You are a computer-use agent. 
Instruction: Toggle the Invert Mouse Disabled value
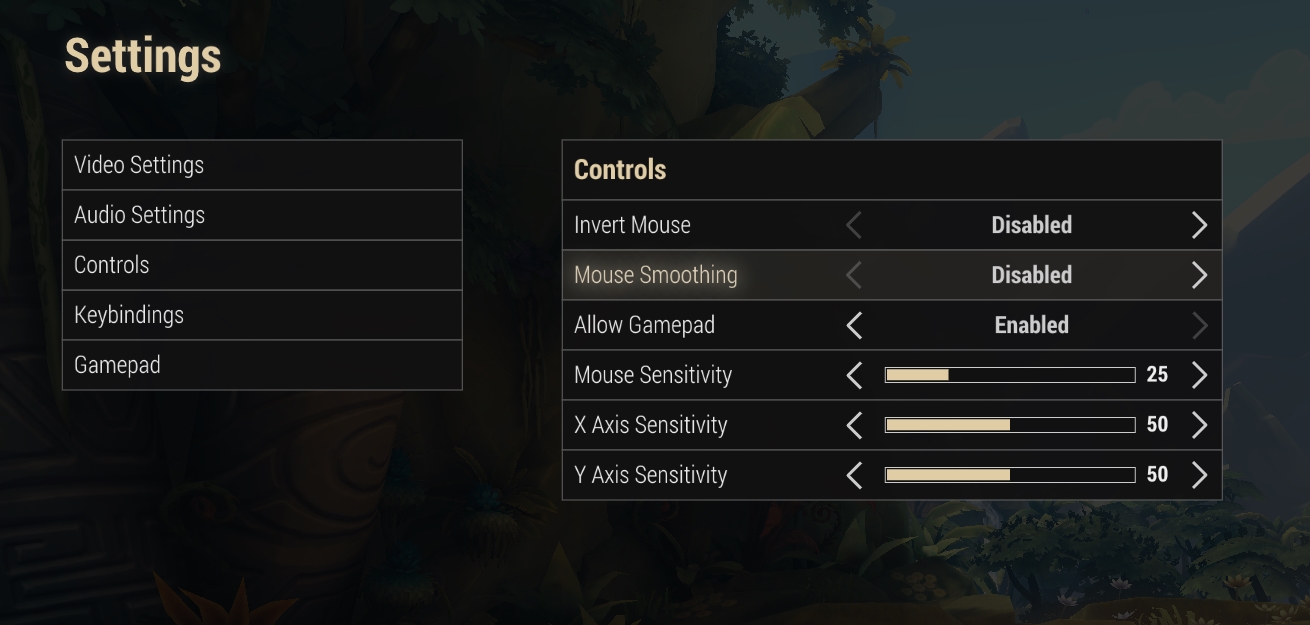click(1031, 225)
